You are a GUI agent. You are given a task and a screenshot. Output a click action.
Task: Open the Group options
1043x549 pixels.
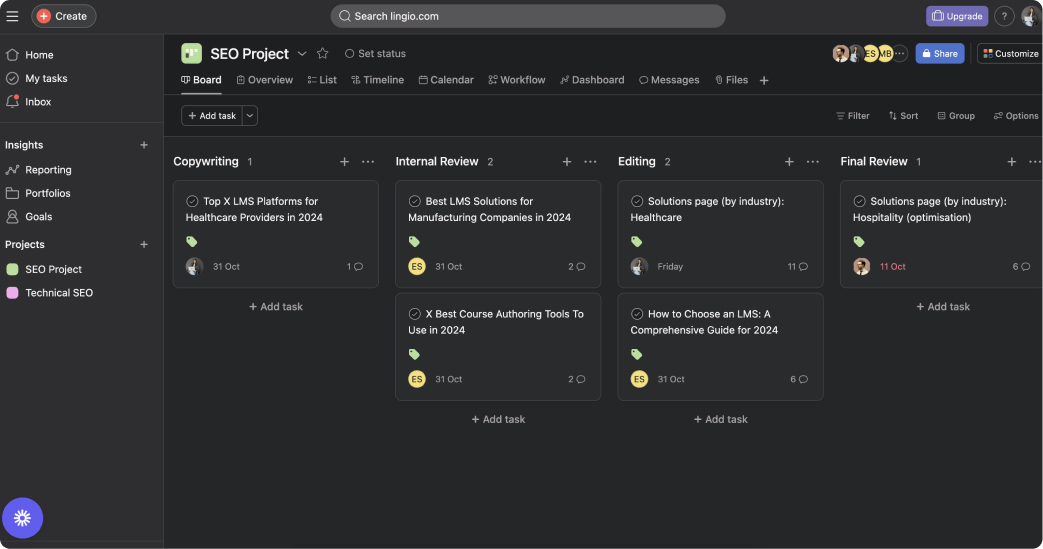tap(956, 116)
